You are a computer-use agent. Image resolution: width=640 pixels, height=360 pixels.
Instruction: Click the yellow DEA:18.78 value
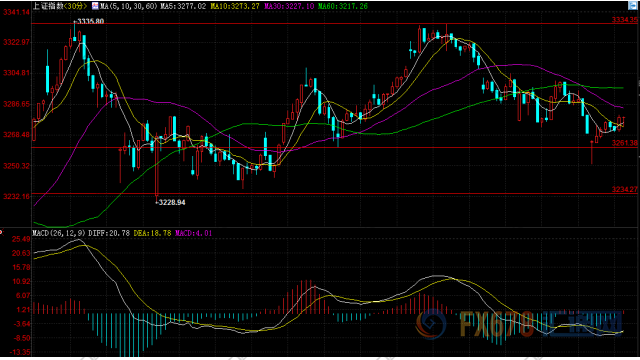[152, 233]
